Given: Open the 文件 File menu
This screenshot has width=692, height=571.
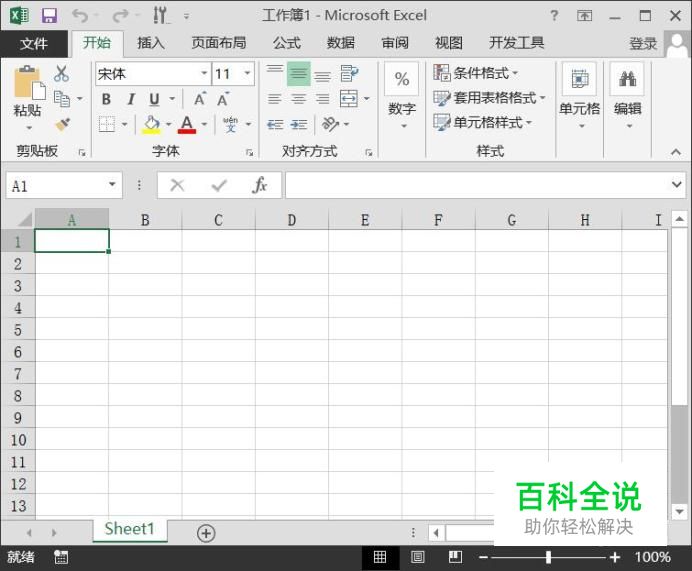Looking at the screenshot, I should tap(34, 43).
